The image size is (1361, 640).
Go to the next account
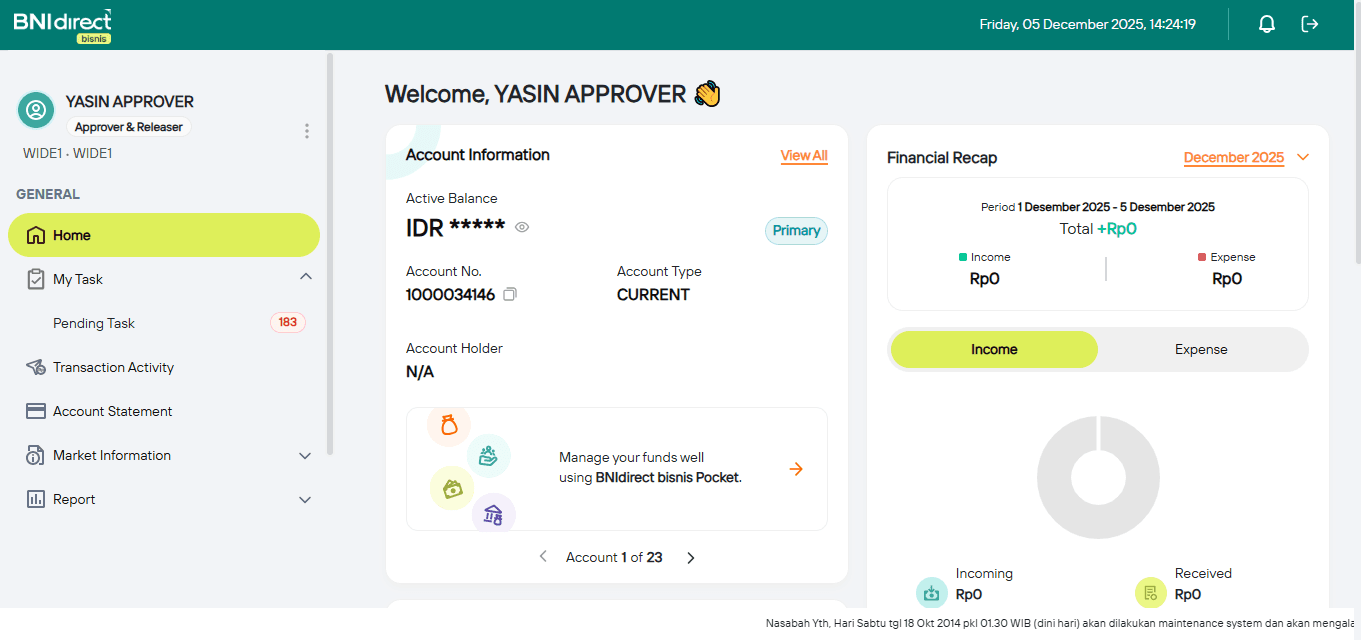click(690, 557)
